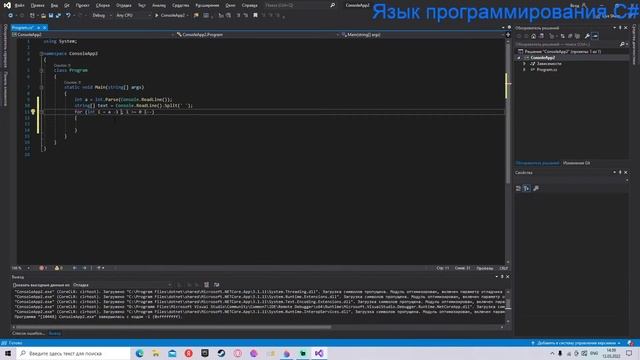The width and height of the screenshot is (640, 360).
Task: Click the warnings count indicator in editor status
Action: pos(59,268)
